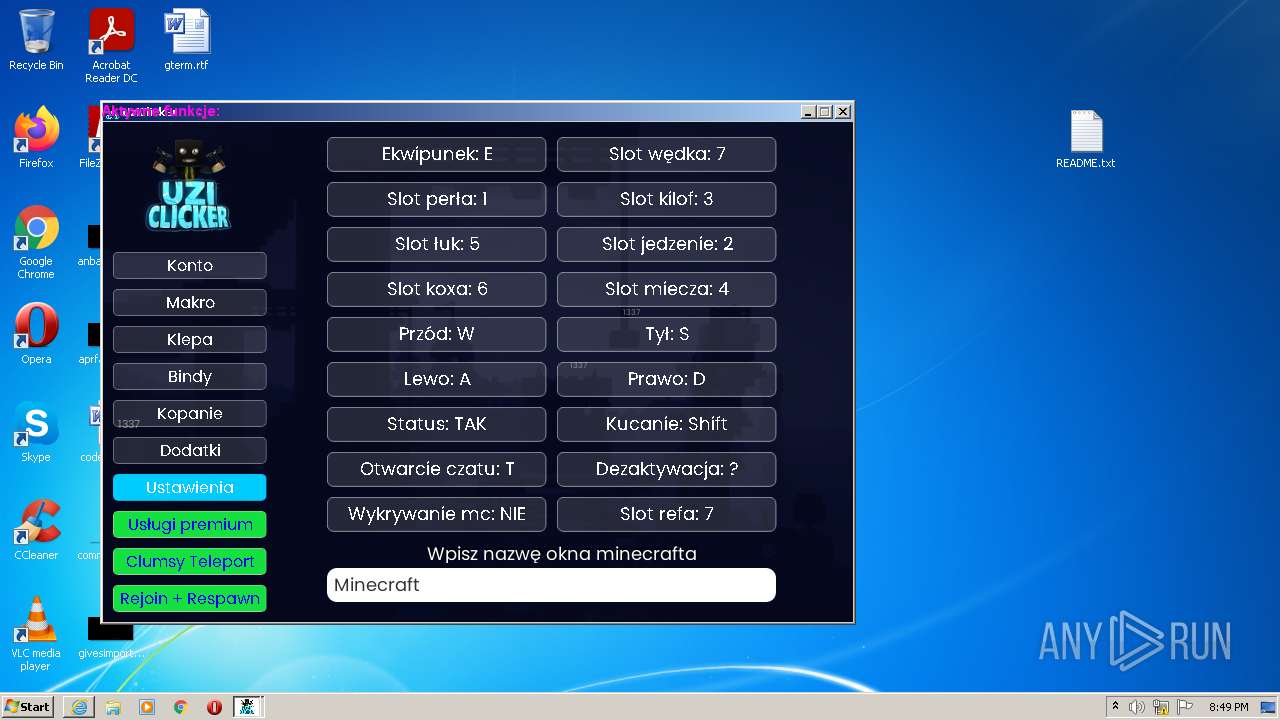Click the Usługi premium button
Viewport: 1280px width, 720px height.
click(190, 524)
